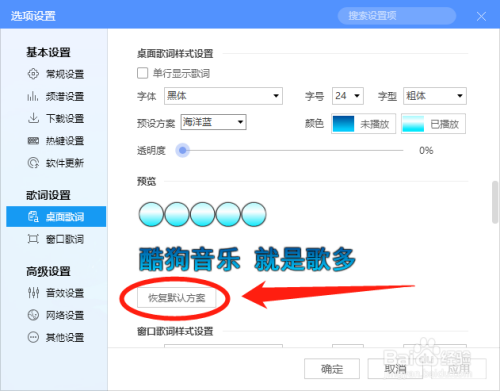500x391 pixels.
Task: Click the 恢复默认方案 button
Action: [177, 297]
